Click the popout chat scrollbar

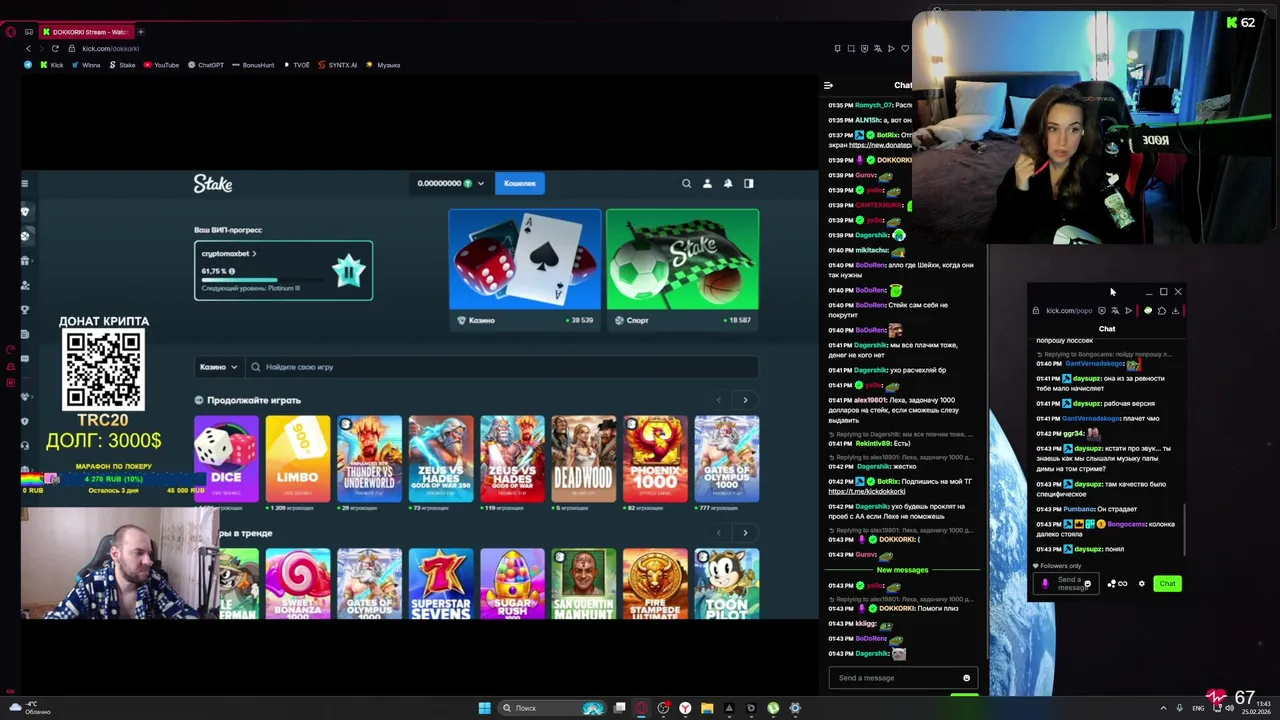[1185, 530]
